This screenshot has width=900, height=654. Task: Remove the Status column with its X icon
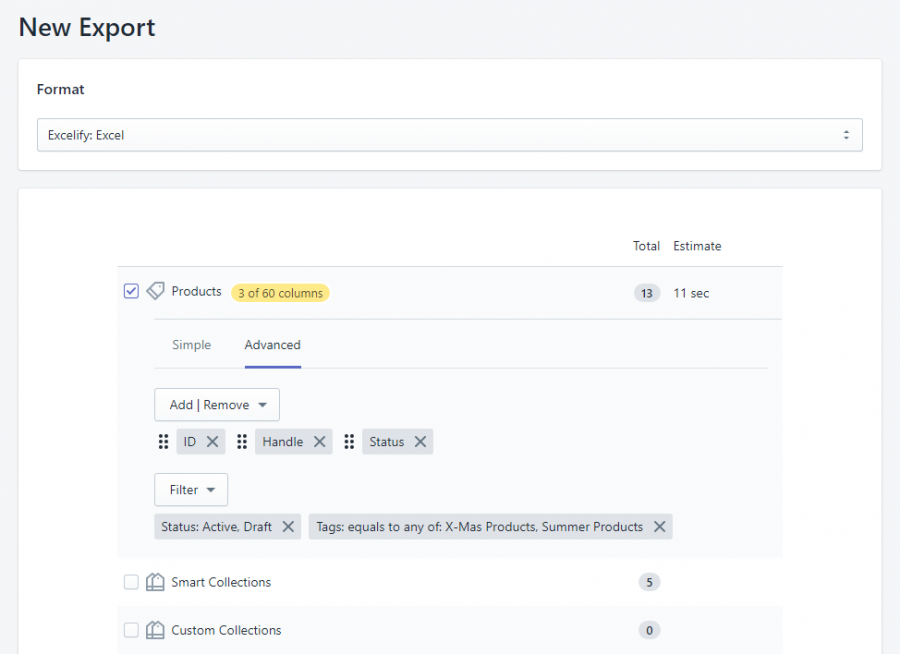click(x=418, y=441)
